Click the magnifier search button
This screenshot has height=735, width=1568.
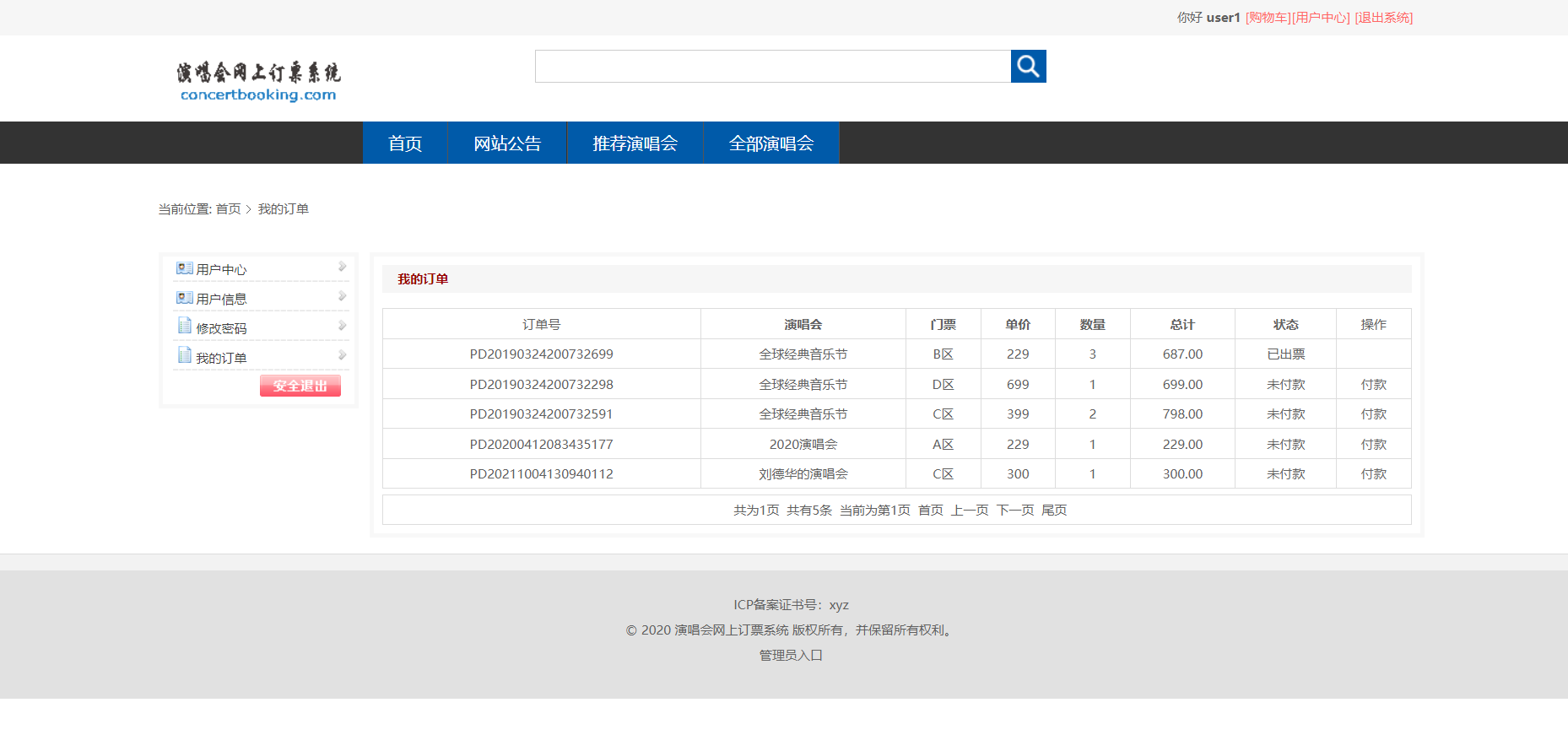(1028, 66)
